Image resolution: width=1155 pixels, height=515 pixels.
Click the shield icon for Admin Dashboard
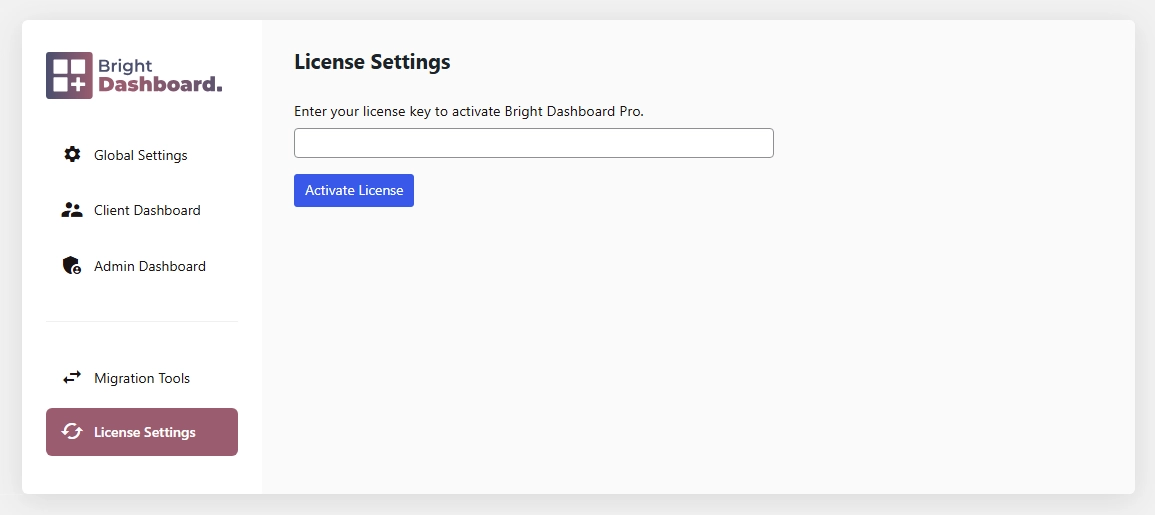pyautogui.click(x=72, y=266)
